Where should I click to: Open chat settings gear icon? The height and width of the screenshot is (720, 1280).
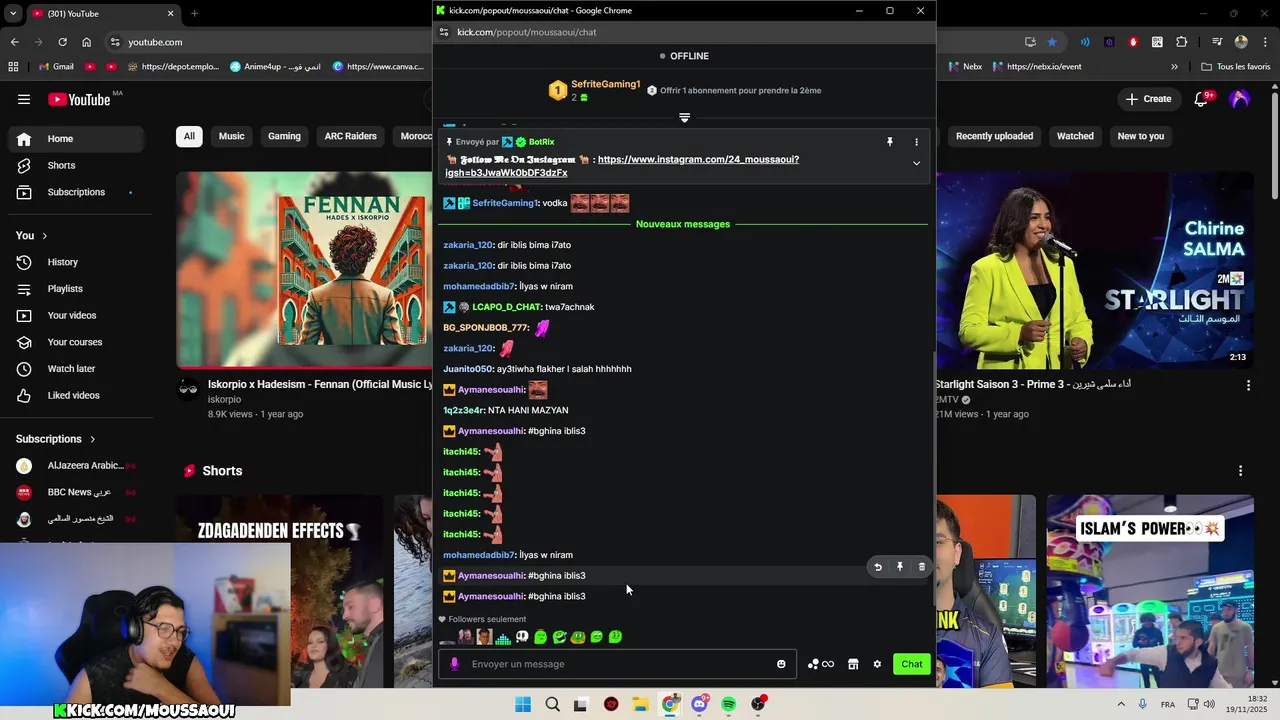pyautogui.click(x=877, y=664)
